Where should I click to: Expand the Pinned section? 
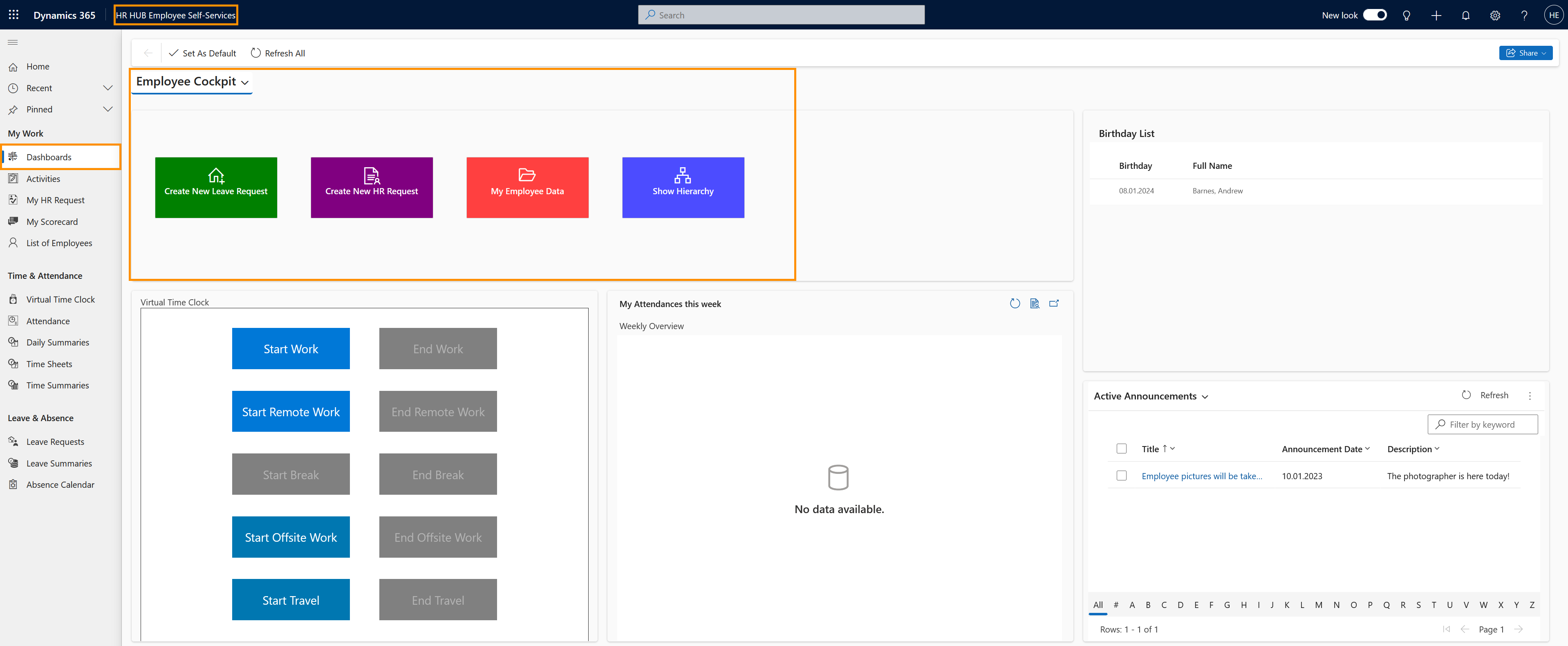tap(108, 109)
